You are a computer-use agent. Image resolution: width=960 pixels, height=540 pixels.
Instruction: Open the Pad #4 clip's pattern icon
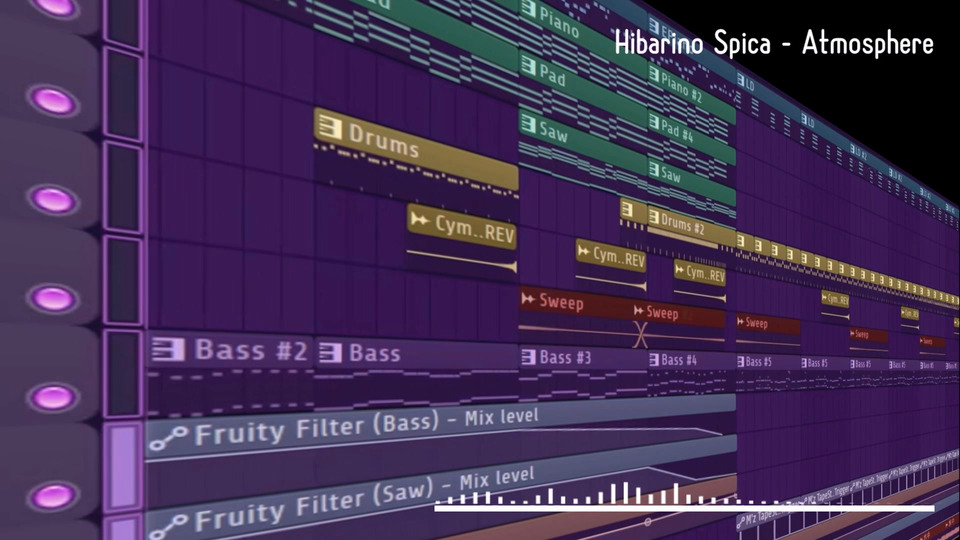654,122
